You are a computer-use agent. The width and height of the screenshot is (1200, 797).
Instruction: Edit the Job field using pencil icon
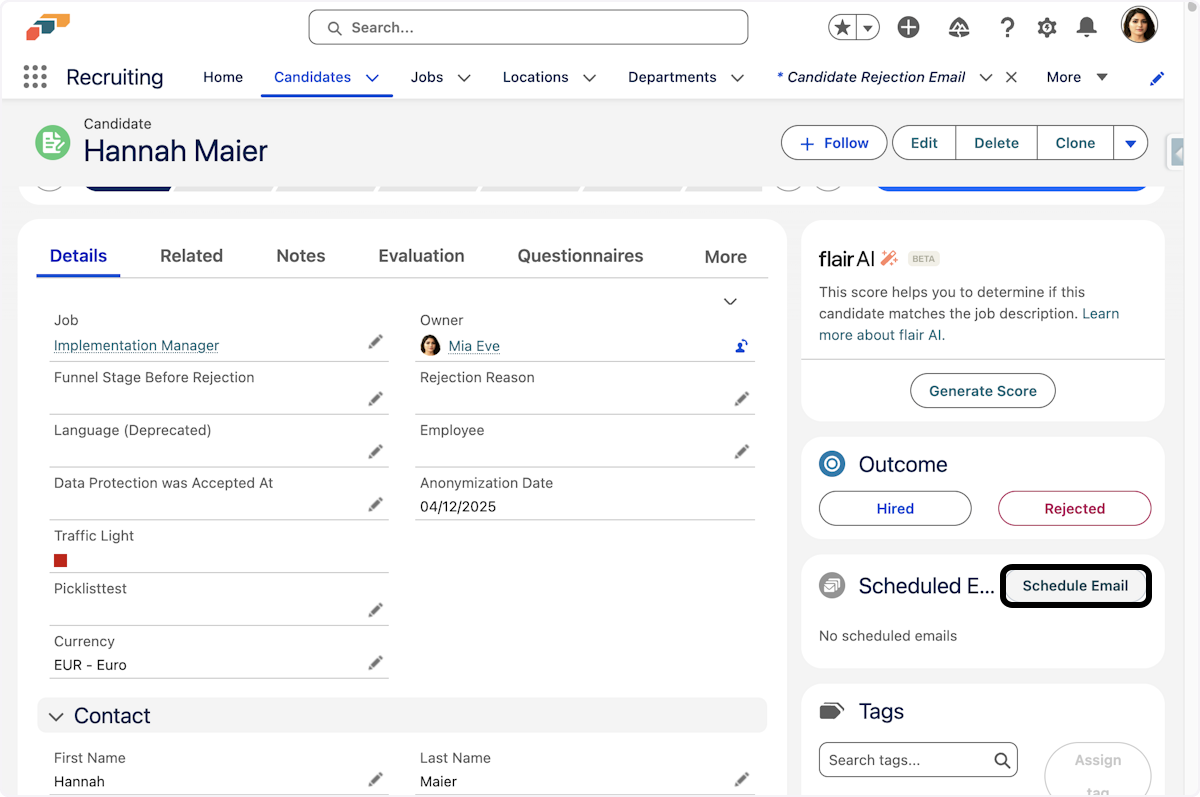click(x=375, y=342)
